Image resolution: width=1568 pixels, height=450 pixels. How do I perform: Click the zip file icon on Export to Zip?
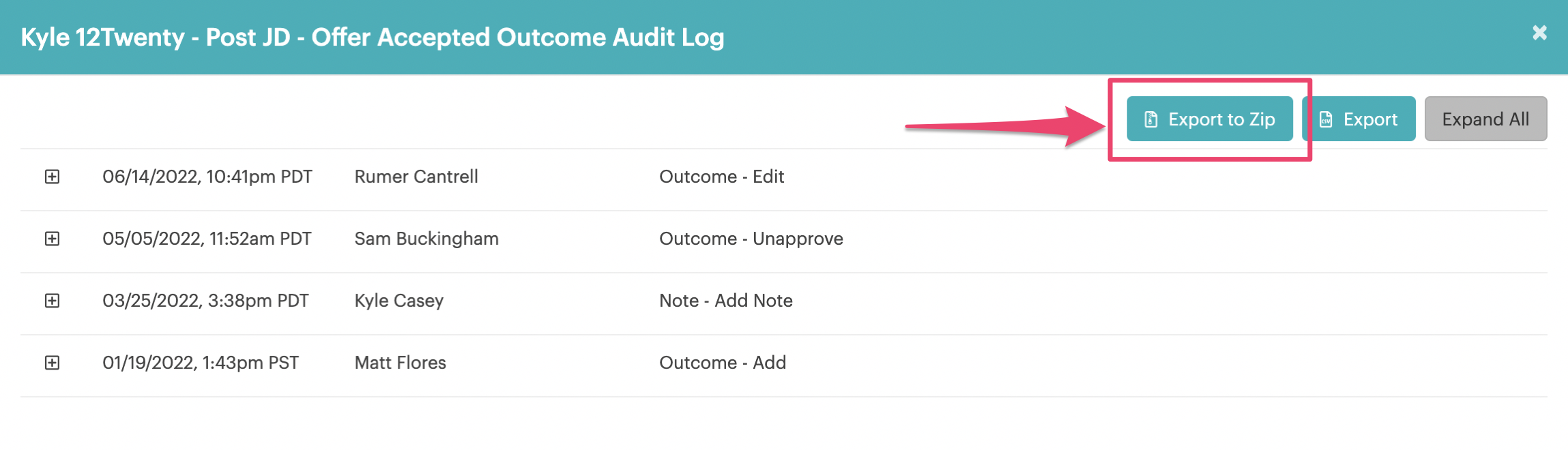point(1151,119)
